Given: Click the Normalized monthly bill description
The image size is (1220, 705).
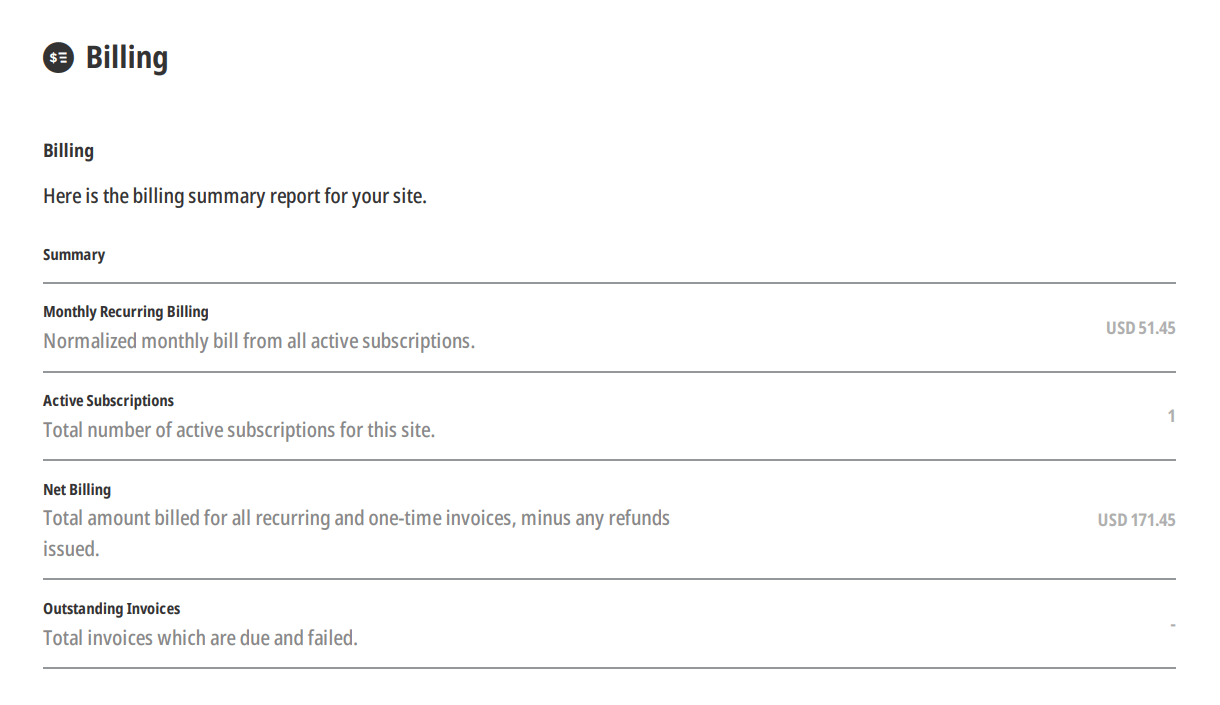Looking at the screenshot, I should coord(259,341).
